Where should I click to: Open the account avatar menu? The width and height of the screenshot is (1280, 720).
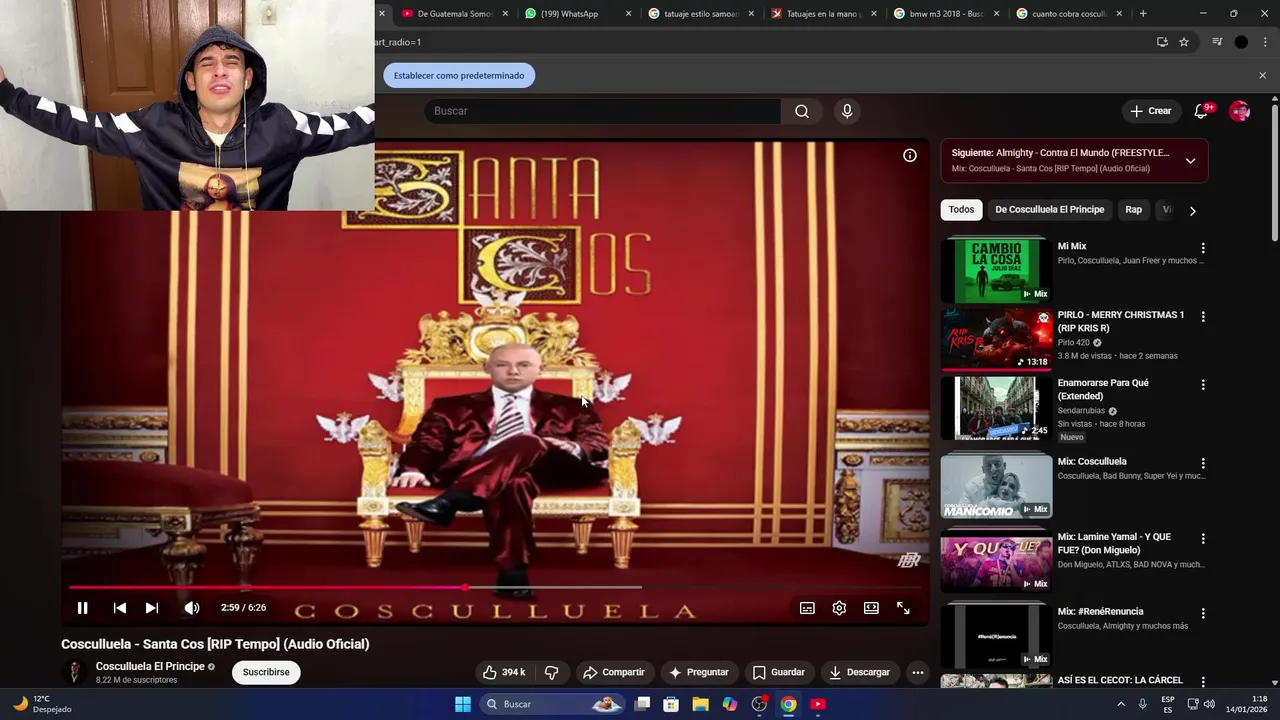1240,111
